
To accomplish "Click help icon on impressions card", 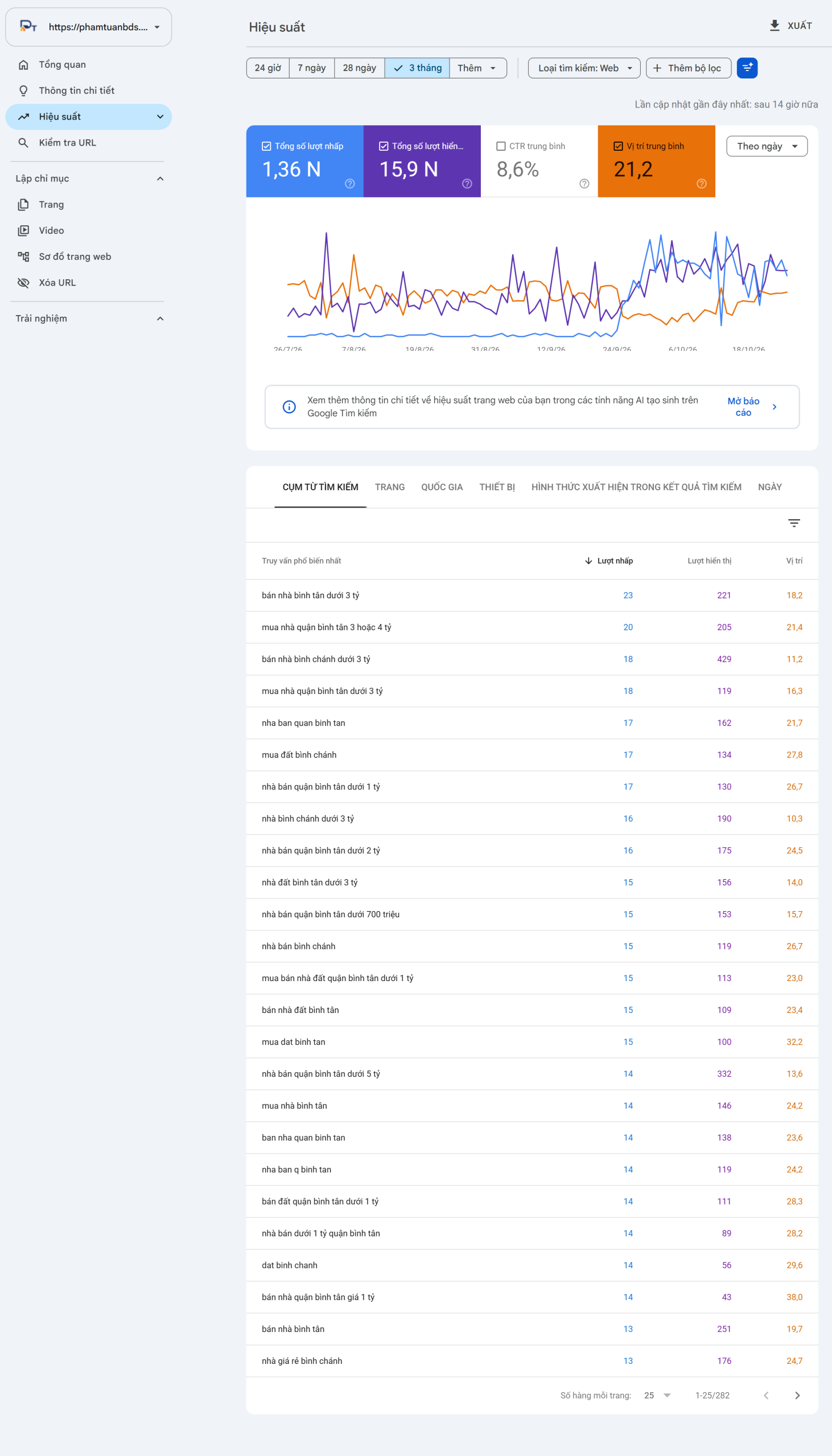I will pyautogui.click(x=467, y=183).
